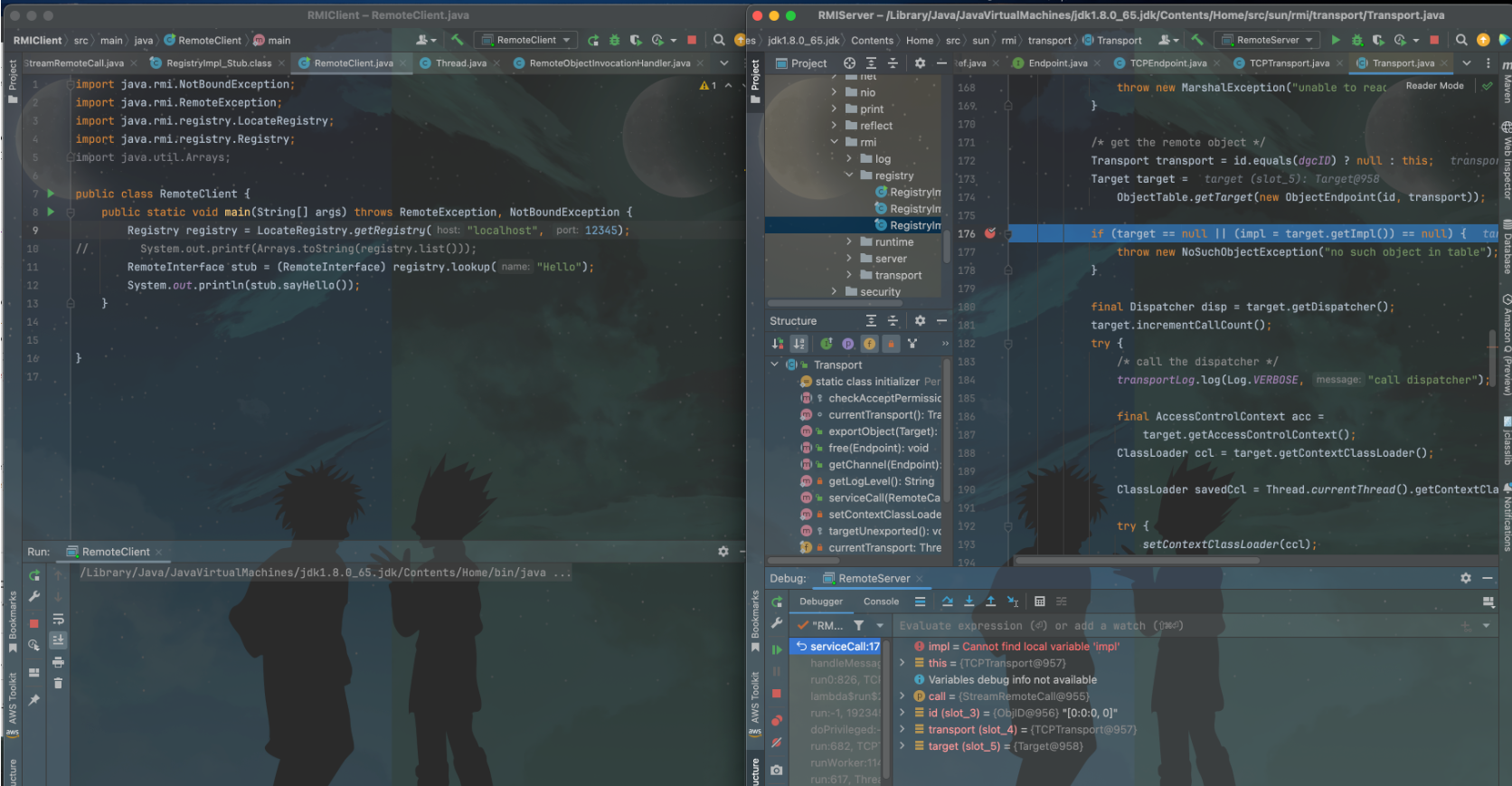
Task: Click the Step Into debugger icon
Action: [x=969, y=601]
